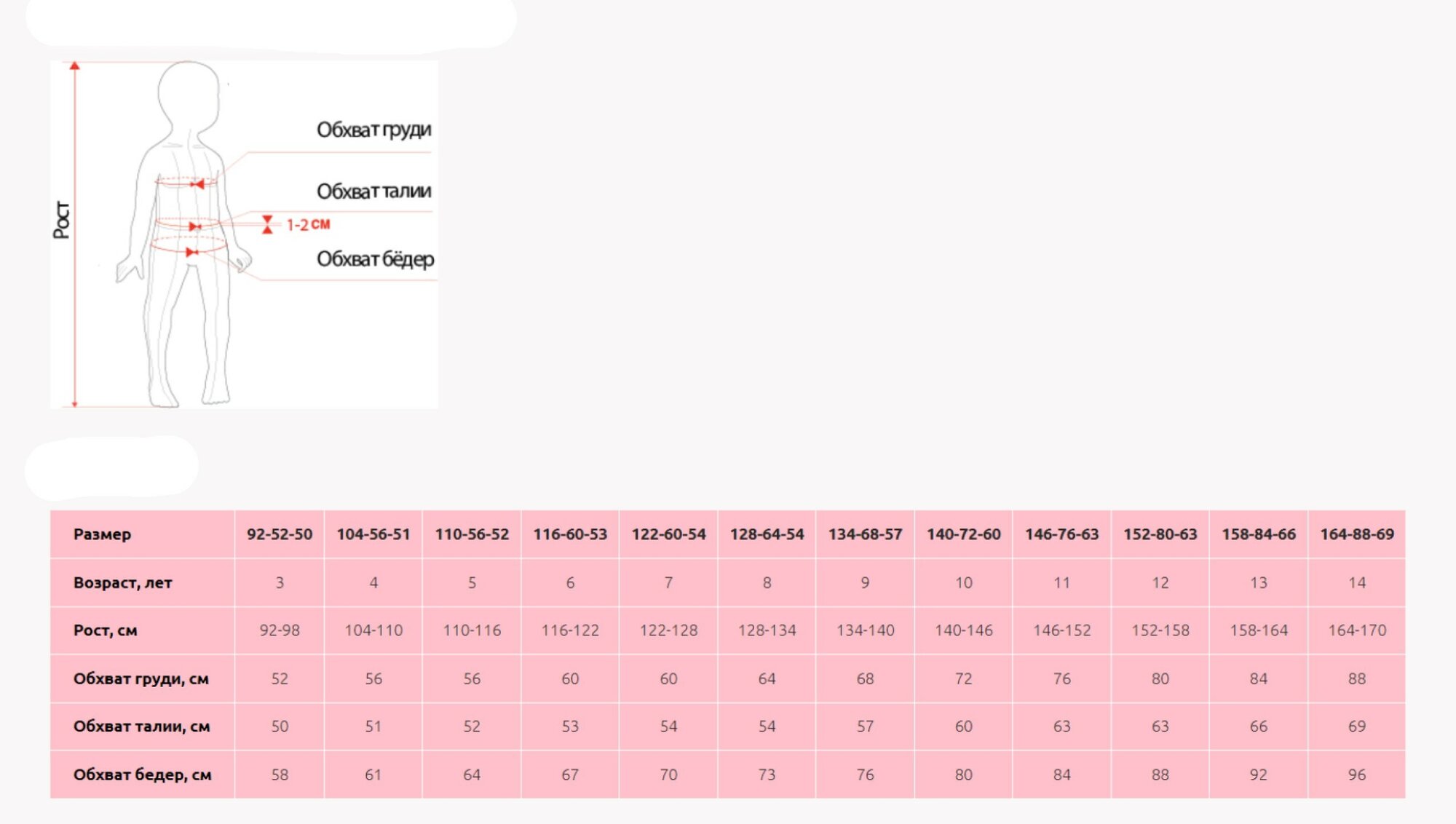
Task: Click the Обхват талии label in diagram
Action: tap(373, 191)
